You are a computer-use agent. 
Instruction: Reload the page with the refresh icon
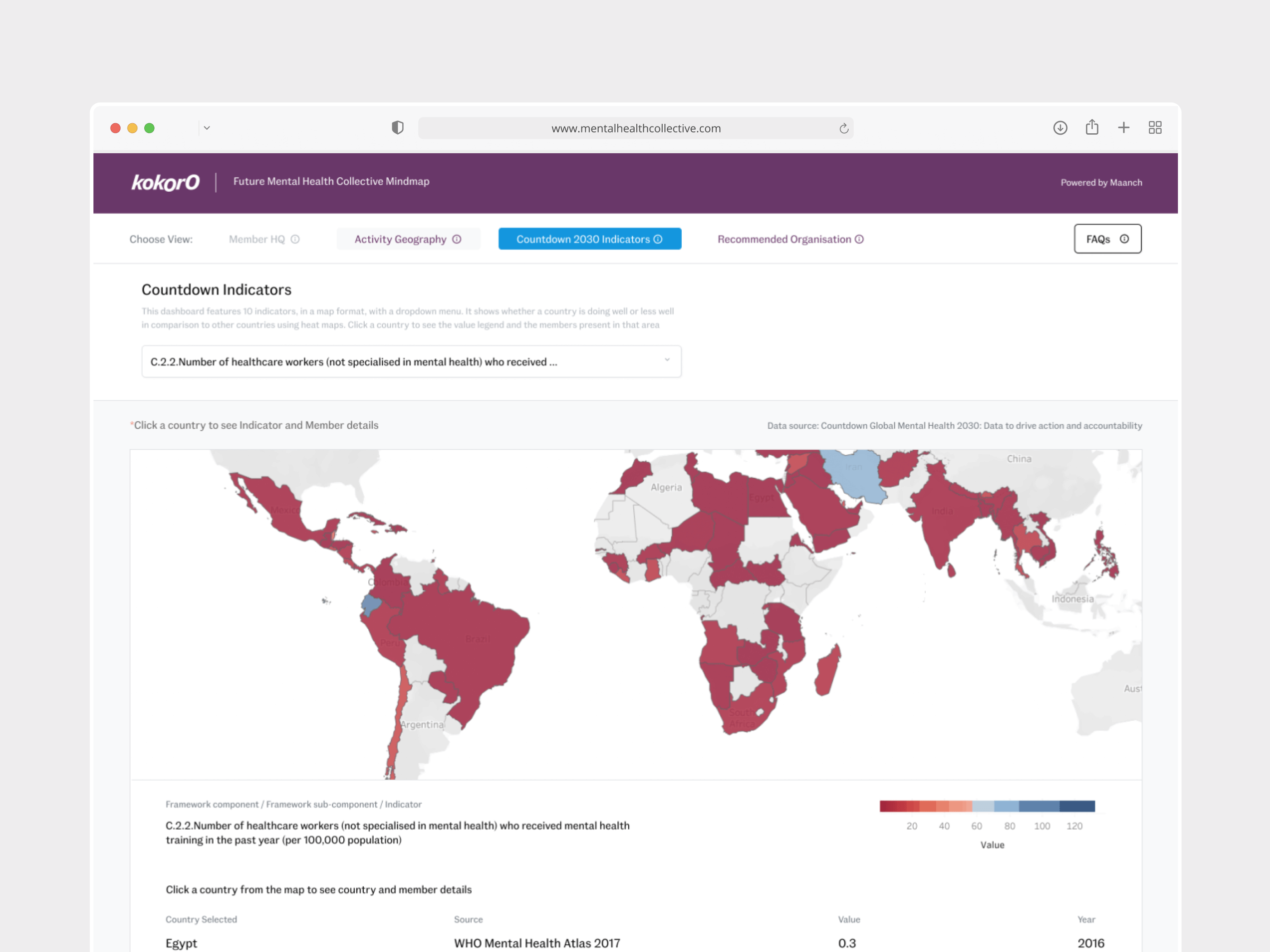coord(843,129)
